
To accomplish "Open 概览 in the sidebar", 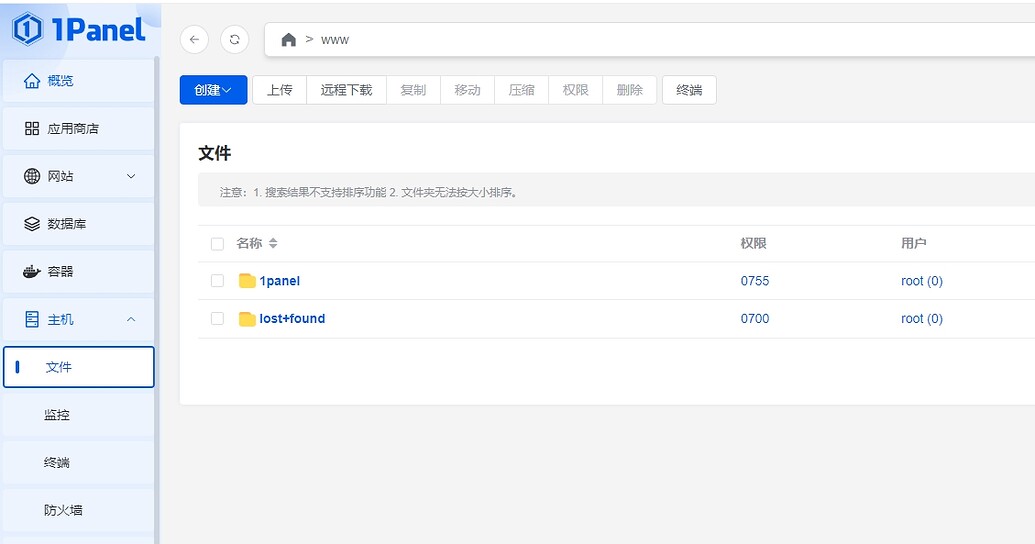I will [x=79, y=81].
